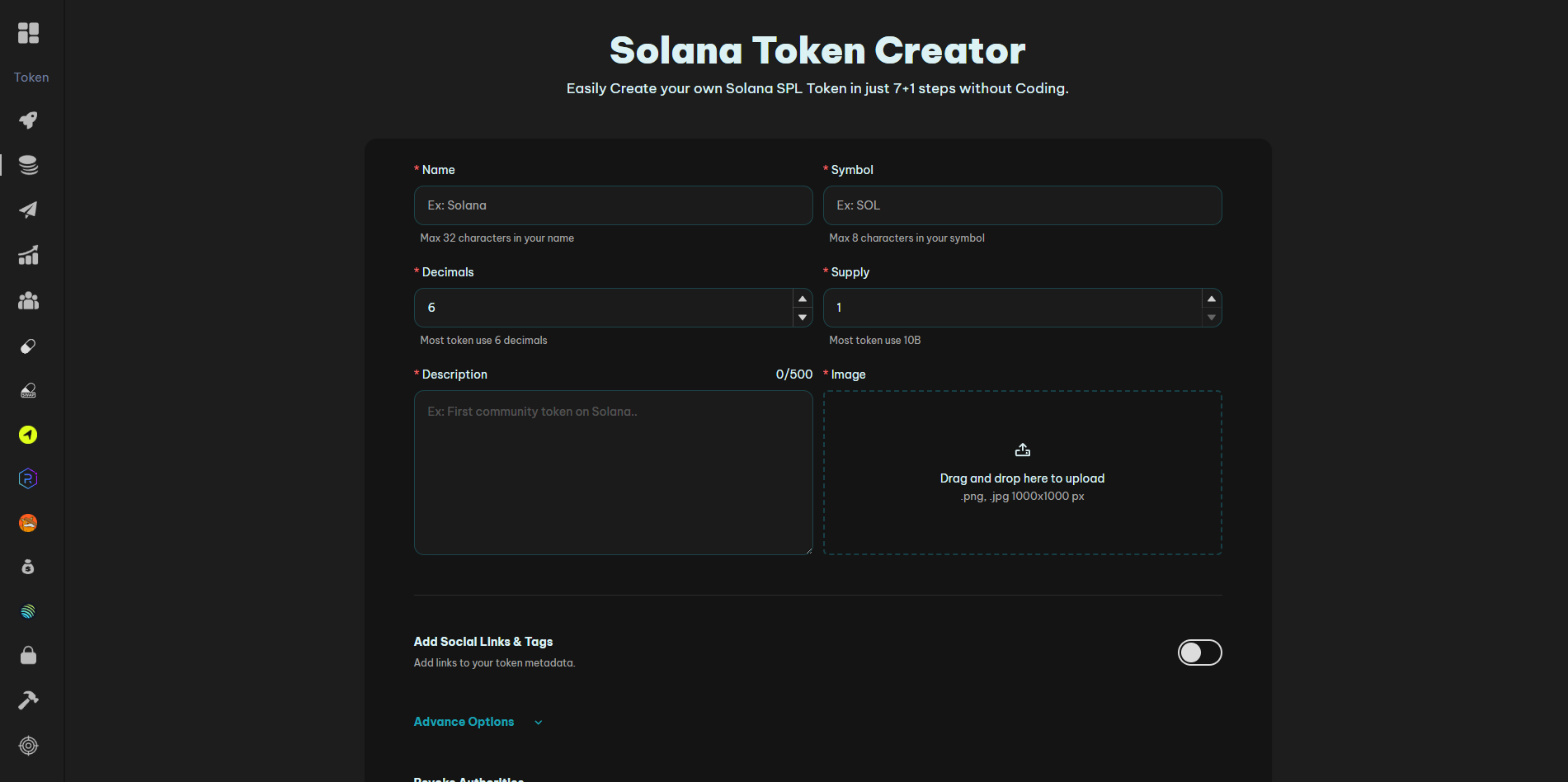The height and width of the screenshot is (782, 1568).
Task: Click the Token label in the sidebar
Action: pyautogui.click(x=31, y=78)
